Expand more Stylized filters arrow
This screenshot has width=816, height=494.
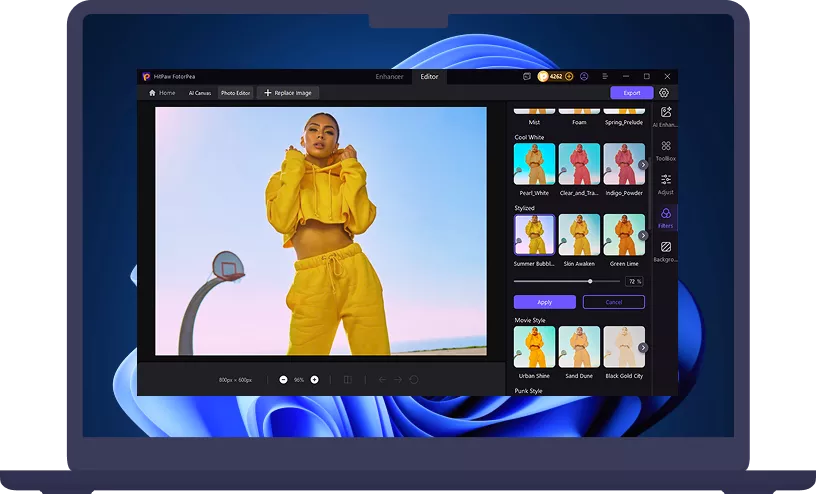(x=643, y=236)
